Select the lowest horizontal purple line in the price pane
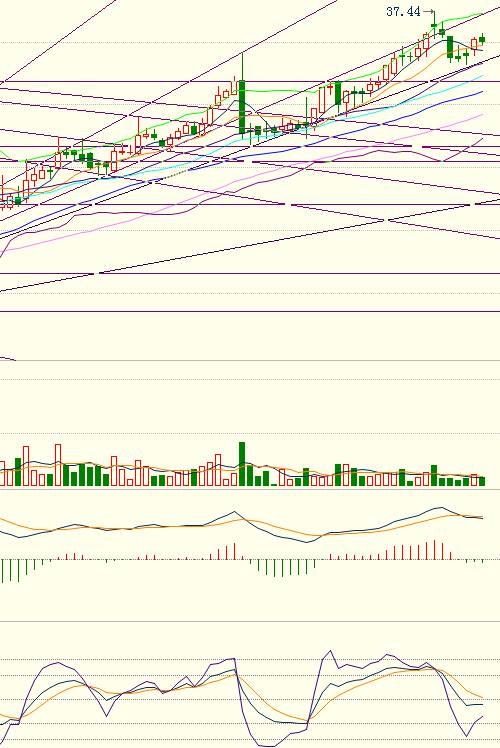Screen dimensions: 500x748 click(250, 312)
